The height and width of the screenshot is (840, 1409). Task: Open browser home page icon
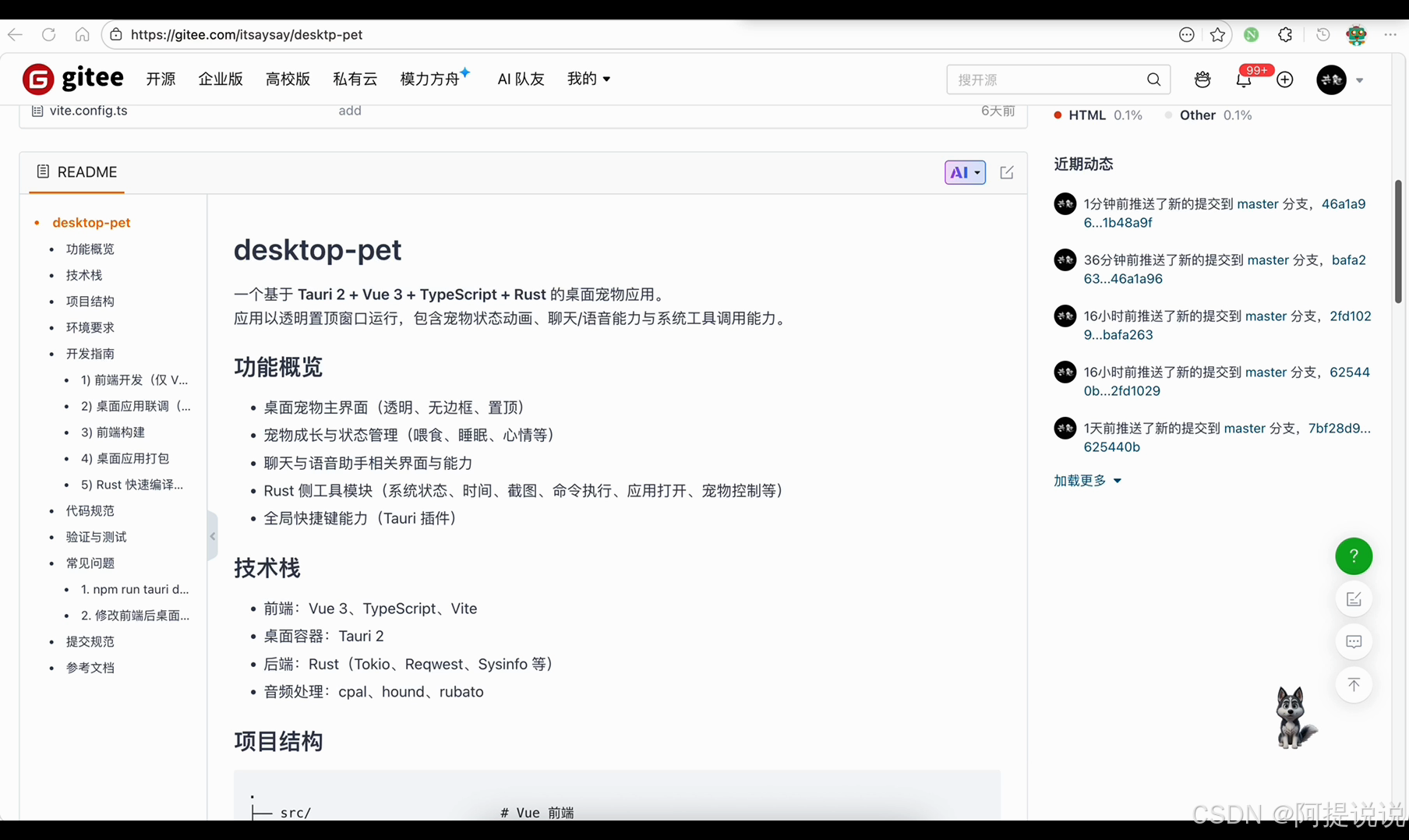coord(82,34)
